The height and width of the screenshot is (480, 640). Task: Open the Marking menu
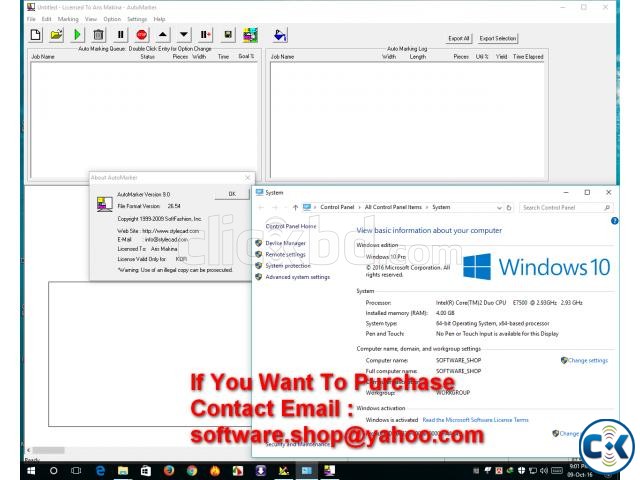point(68,19)
